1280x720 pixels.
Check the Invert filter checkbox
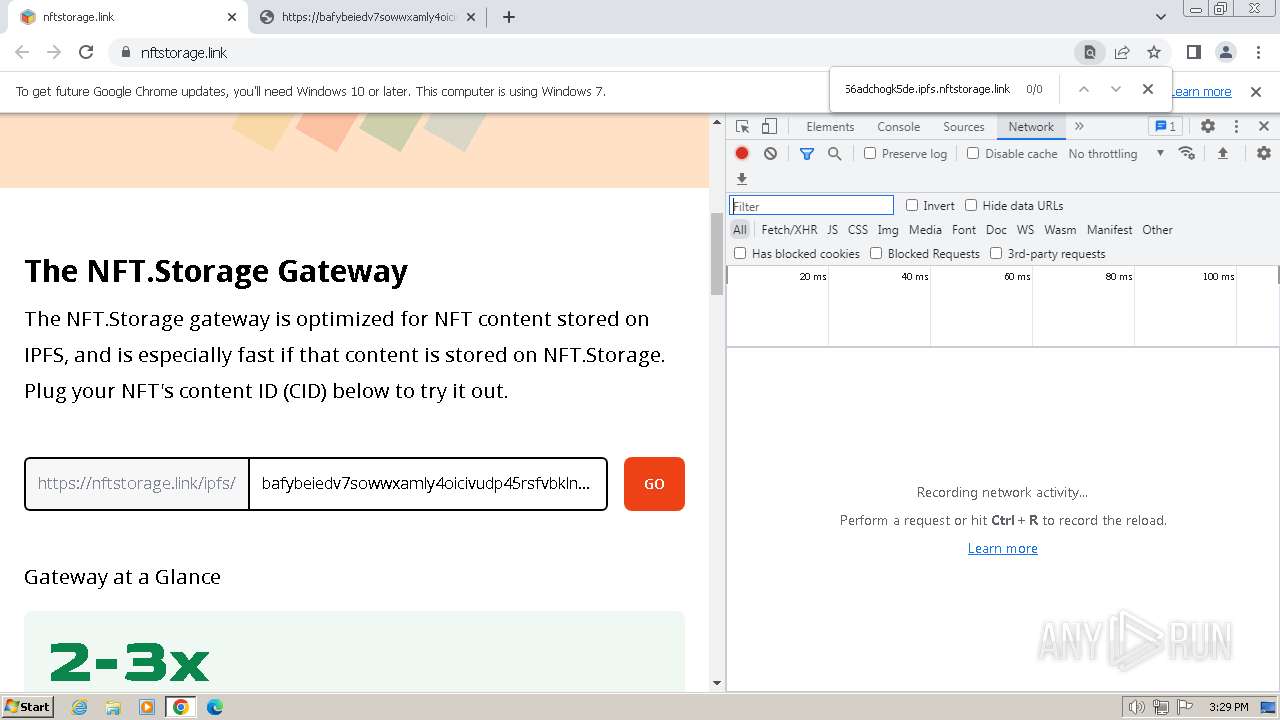click(x=912, y=205)
